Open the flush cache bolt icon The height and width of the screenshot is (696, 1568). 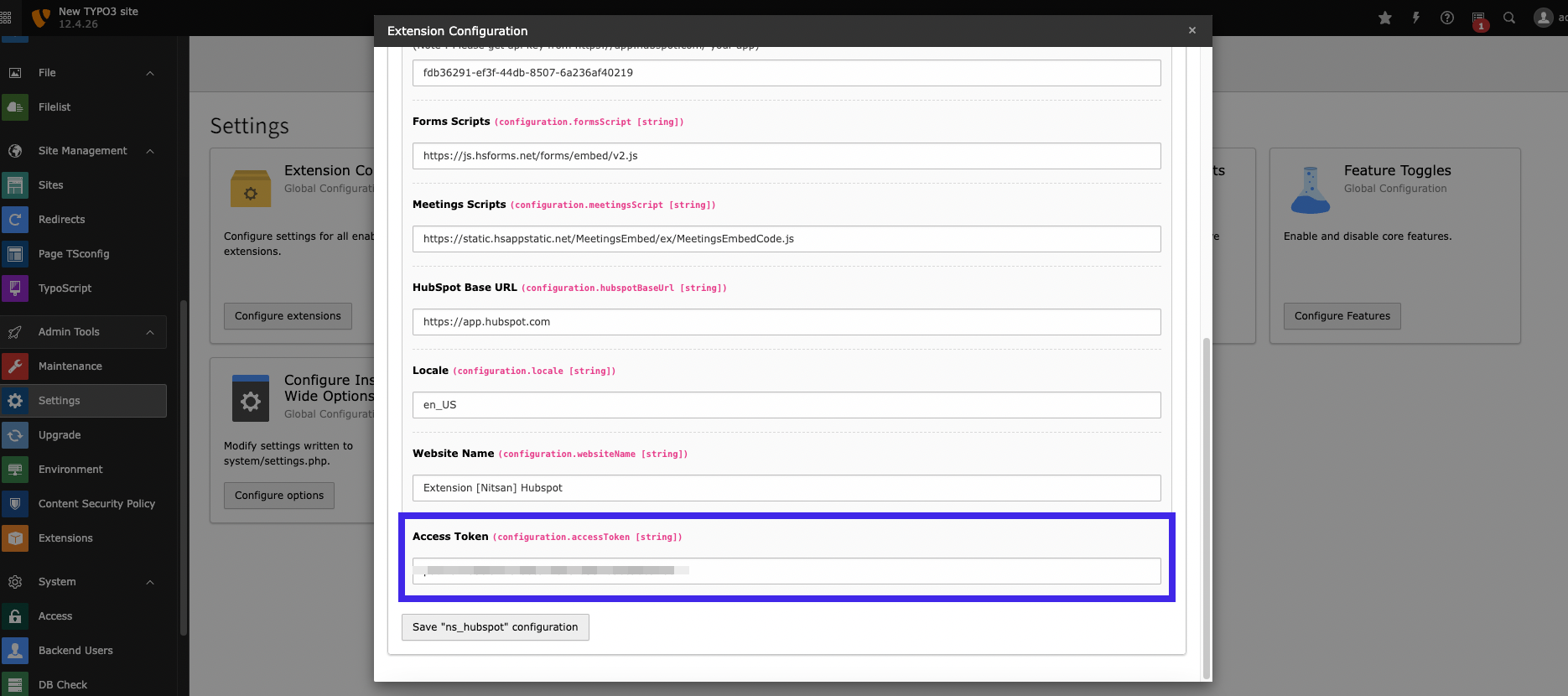click(x=1416, y=18)
